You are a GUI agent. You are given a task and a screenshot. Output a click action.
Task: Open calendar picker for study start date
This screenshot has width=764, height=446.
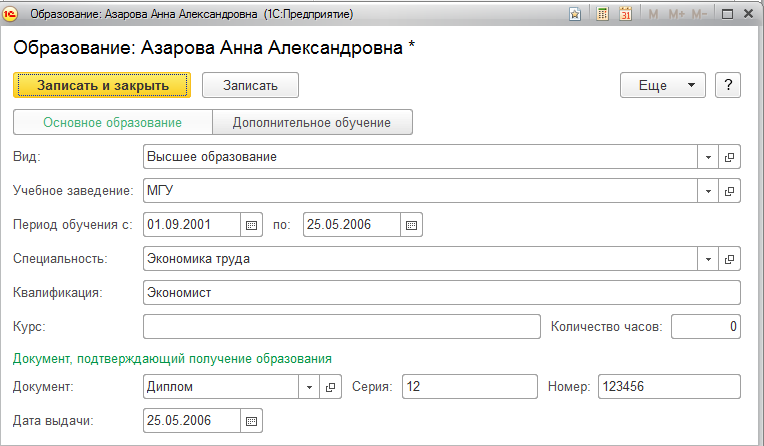point(252,224)
